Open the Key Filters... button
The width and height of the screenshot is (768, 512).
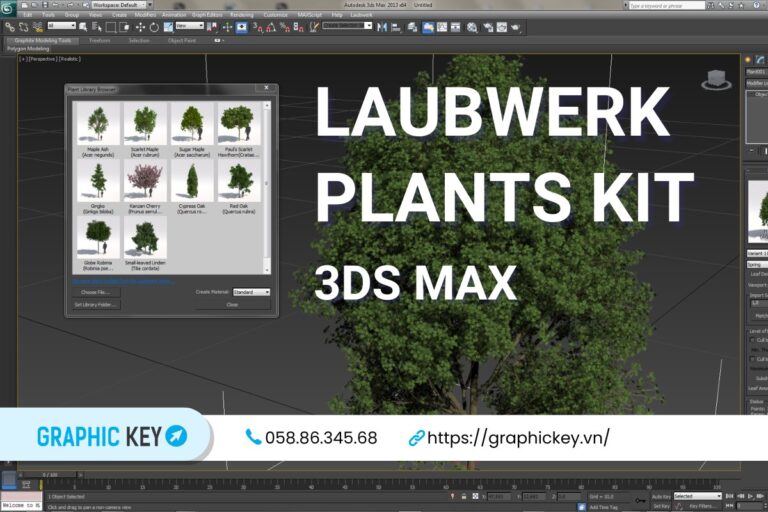[702, 506]
